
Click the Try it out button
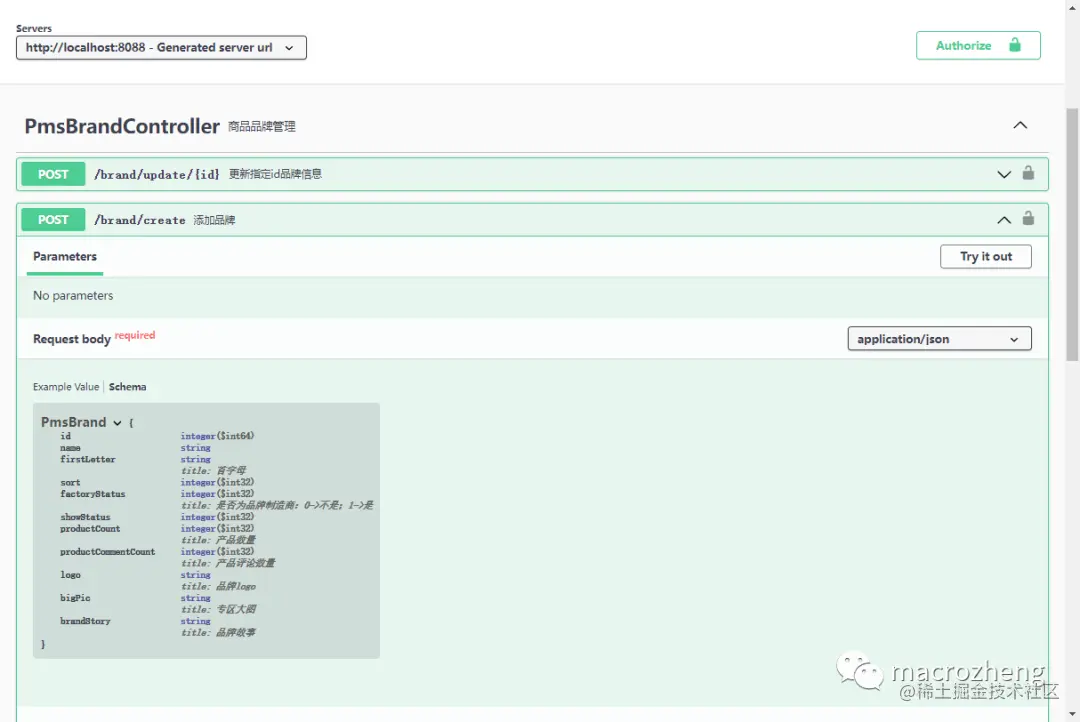pos(985,256)
